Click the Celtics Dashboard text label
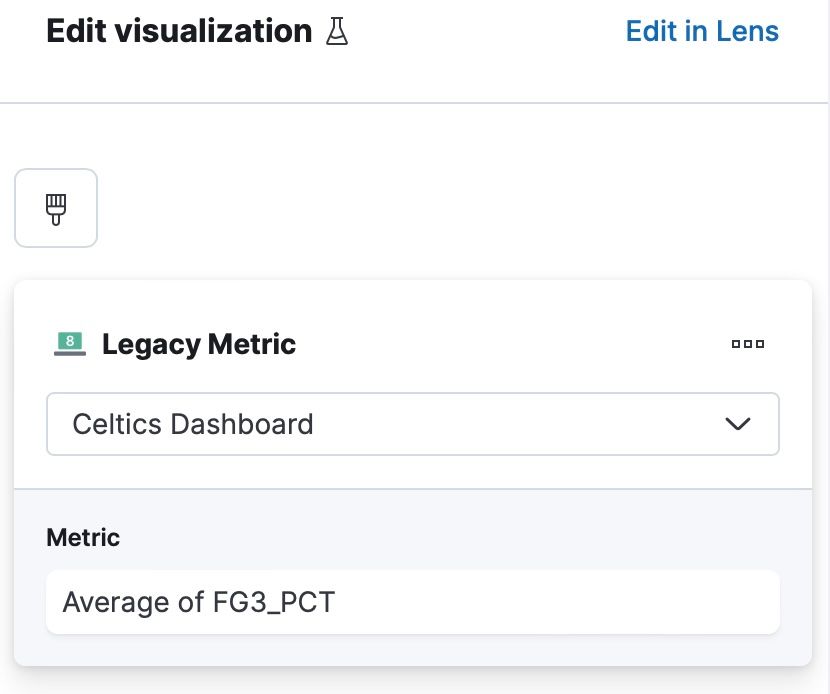830x694 pixels. [x=193, y=424]
